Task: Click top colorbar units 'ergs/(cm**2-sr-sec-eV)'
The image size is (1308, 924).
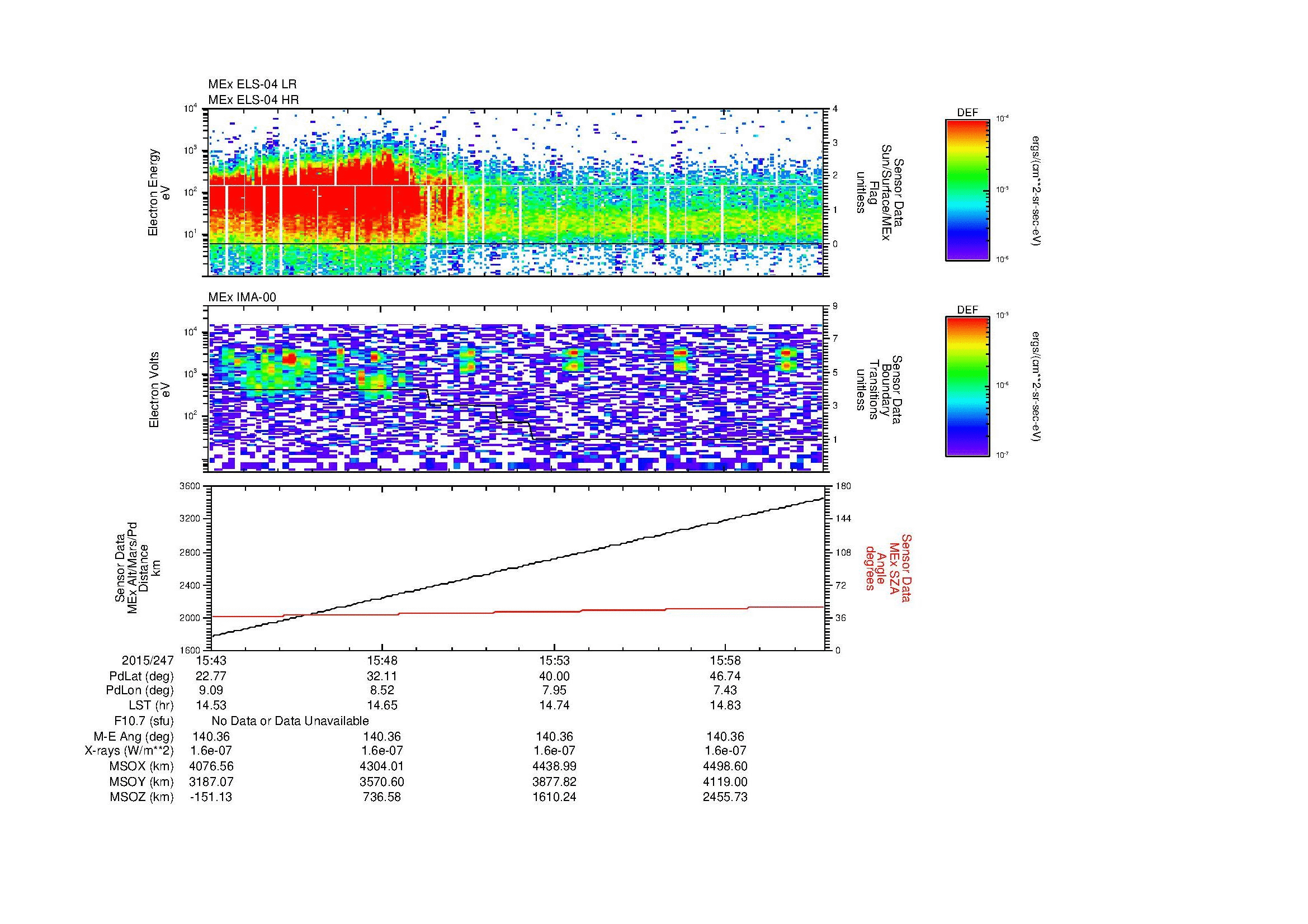Action: click(x=1037, y=191)
